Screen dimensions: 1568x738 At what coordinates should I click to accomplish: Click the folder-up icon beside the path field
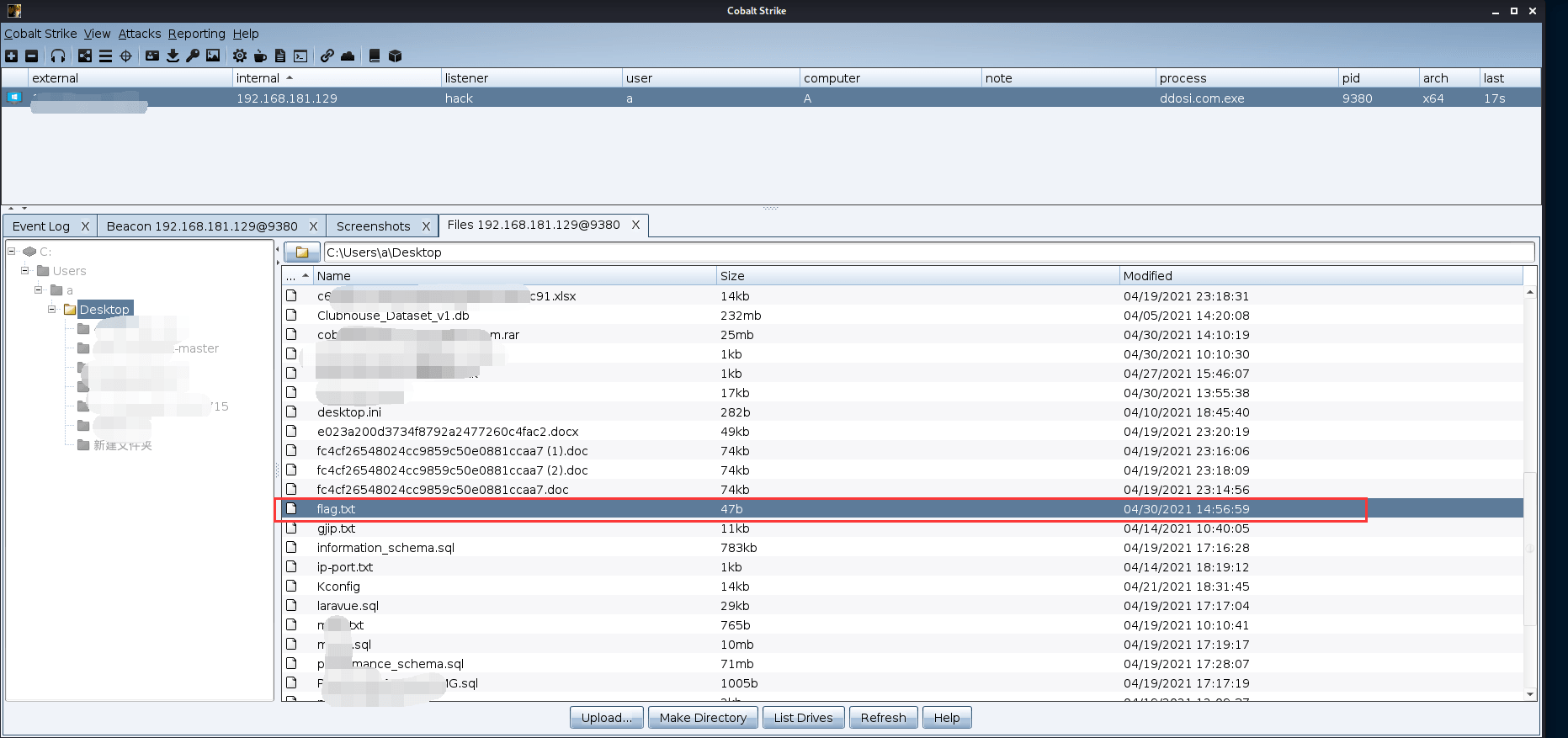coord(302,252)
